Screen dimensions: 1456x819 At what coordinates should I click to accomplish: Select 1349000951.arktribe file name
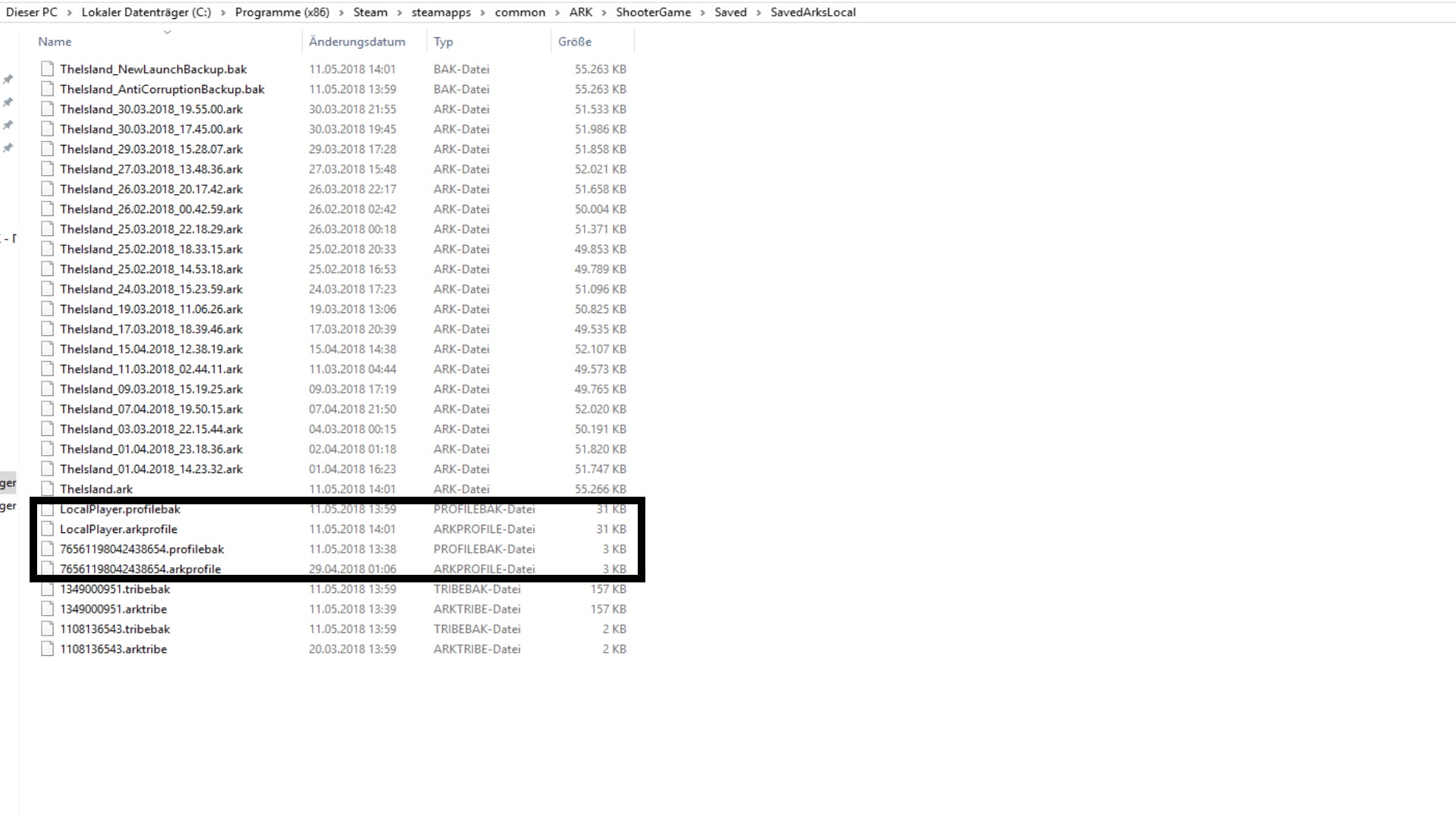[x=114, y=609]
